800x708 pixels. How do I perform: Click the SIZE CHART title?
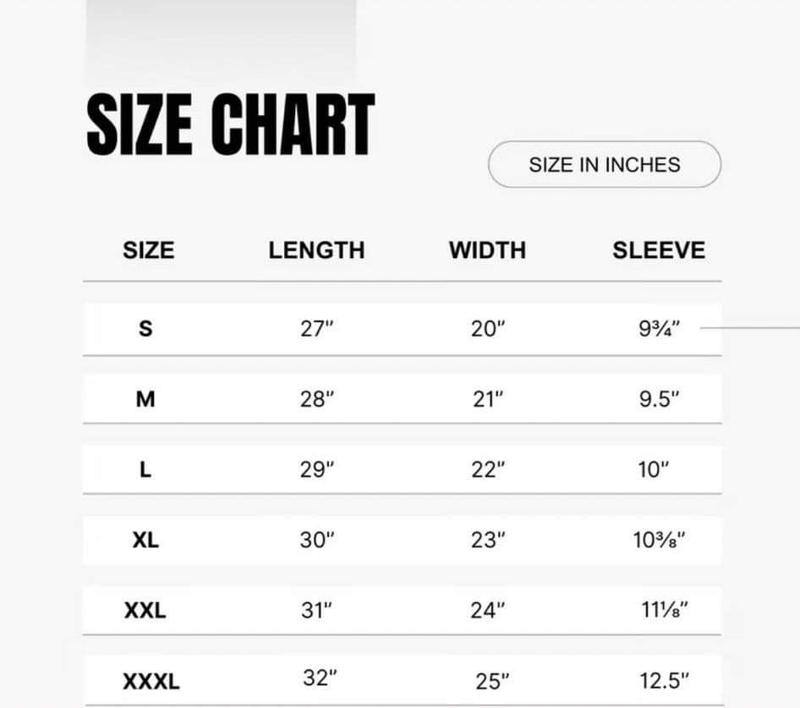tap(231, 124)
